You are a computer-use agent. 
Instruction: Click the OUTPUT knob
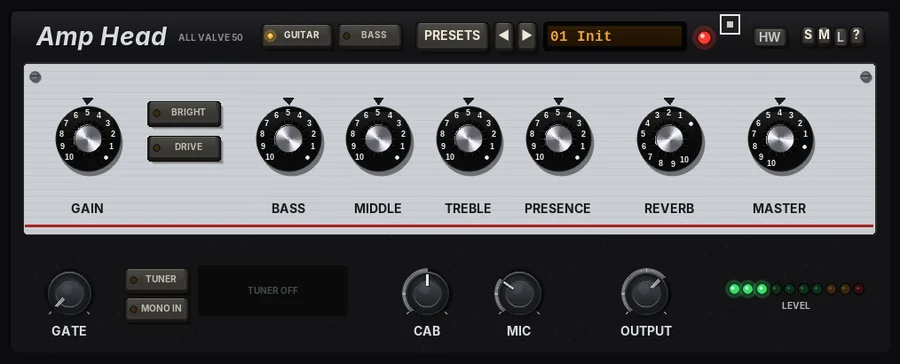645,292
